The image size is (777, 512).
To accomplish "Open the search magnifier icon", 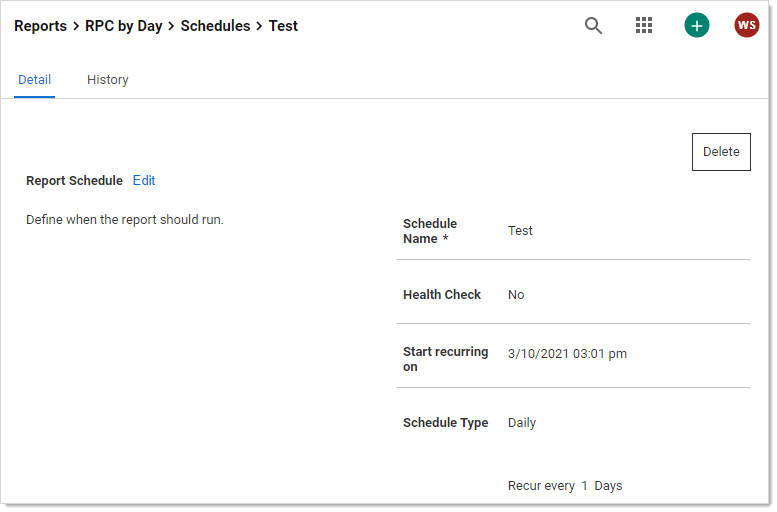I will pyautogui.click(x=593, y=26).
